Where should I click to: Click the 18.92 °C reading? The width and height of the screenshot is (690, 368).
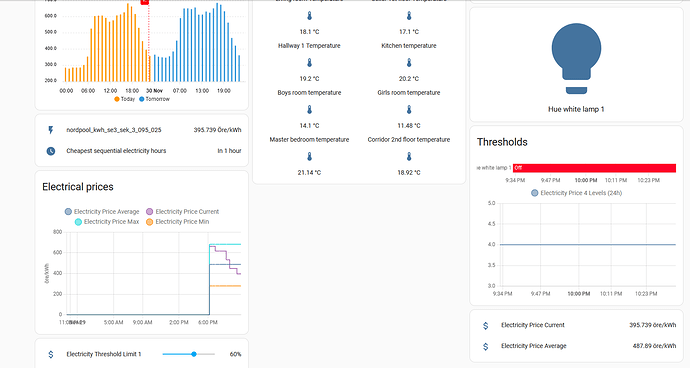coord(409,173)
